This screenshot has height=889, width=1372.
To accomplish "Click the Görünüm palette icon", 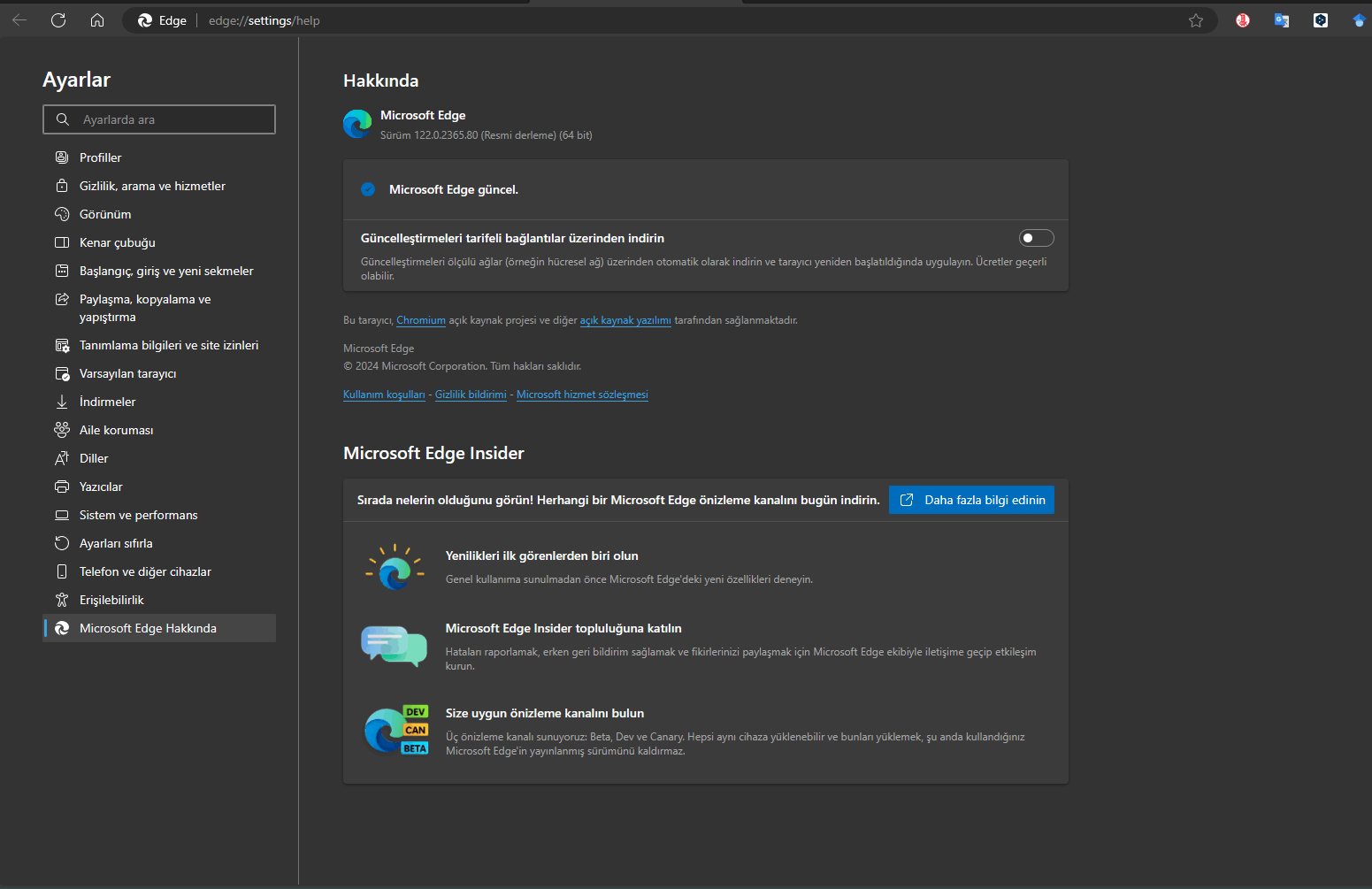I will pyautogui.click(x=62, y=214).
